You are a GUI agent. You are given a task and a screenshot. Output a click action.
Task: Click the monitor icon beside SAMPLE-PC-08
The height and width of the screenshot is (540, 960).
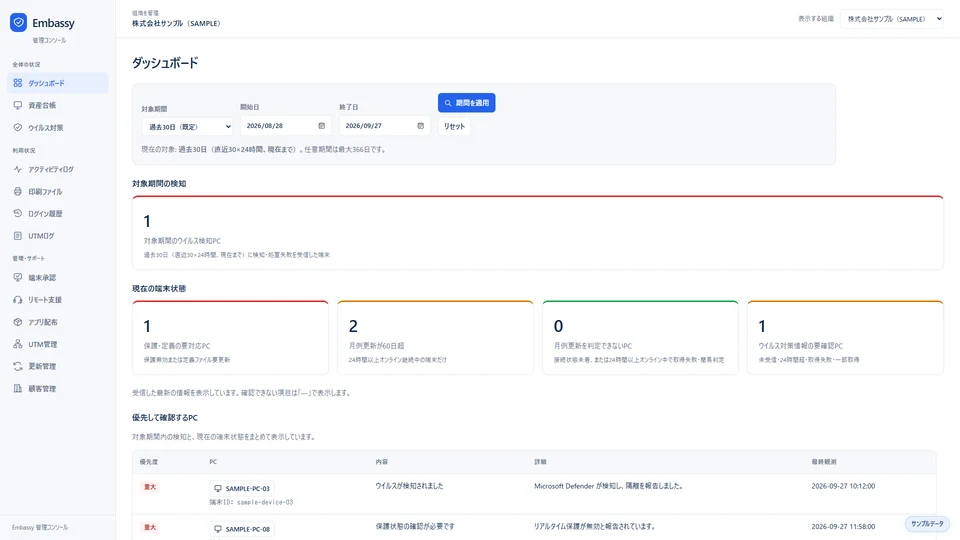[x=218, y=528]
